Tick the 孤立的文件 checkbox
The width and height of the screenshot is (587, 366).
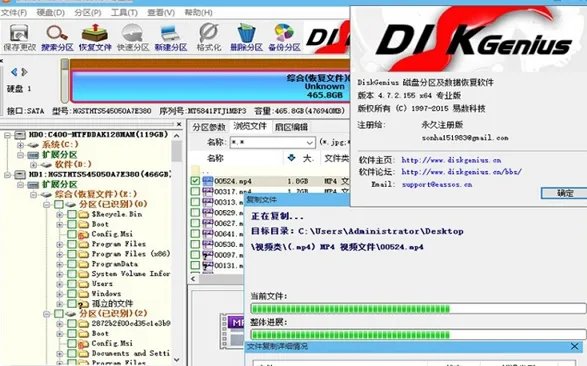[x=72, y=304]
